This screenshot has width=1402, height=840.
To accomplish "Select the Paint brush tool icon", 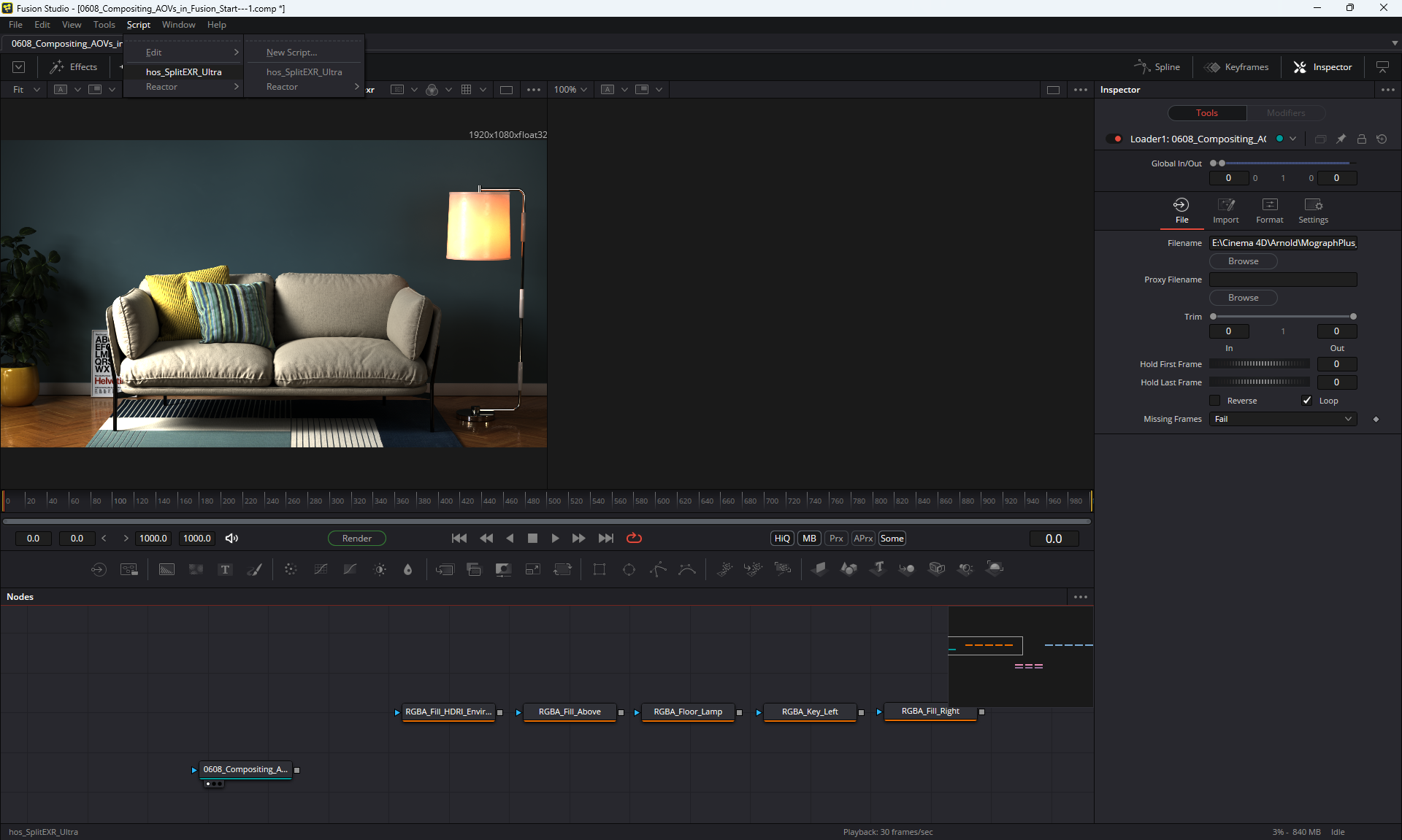I will (x=255, y=569).
